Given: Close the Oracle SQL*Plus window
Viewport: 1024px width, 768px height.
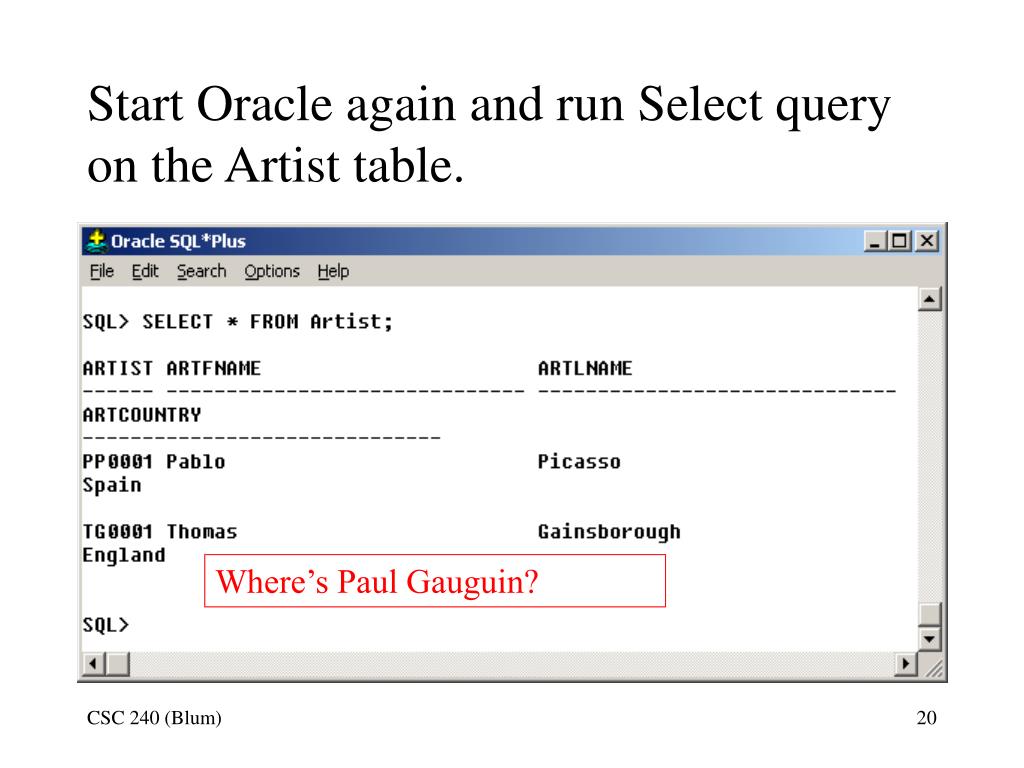Looking at the screenshot, I should (x=927, y=241).
